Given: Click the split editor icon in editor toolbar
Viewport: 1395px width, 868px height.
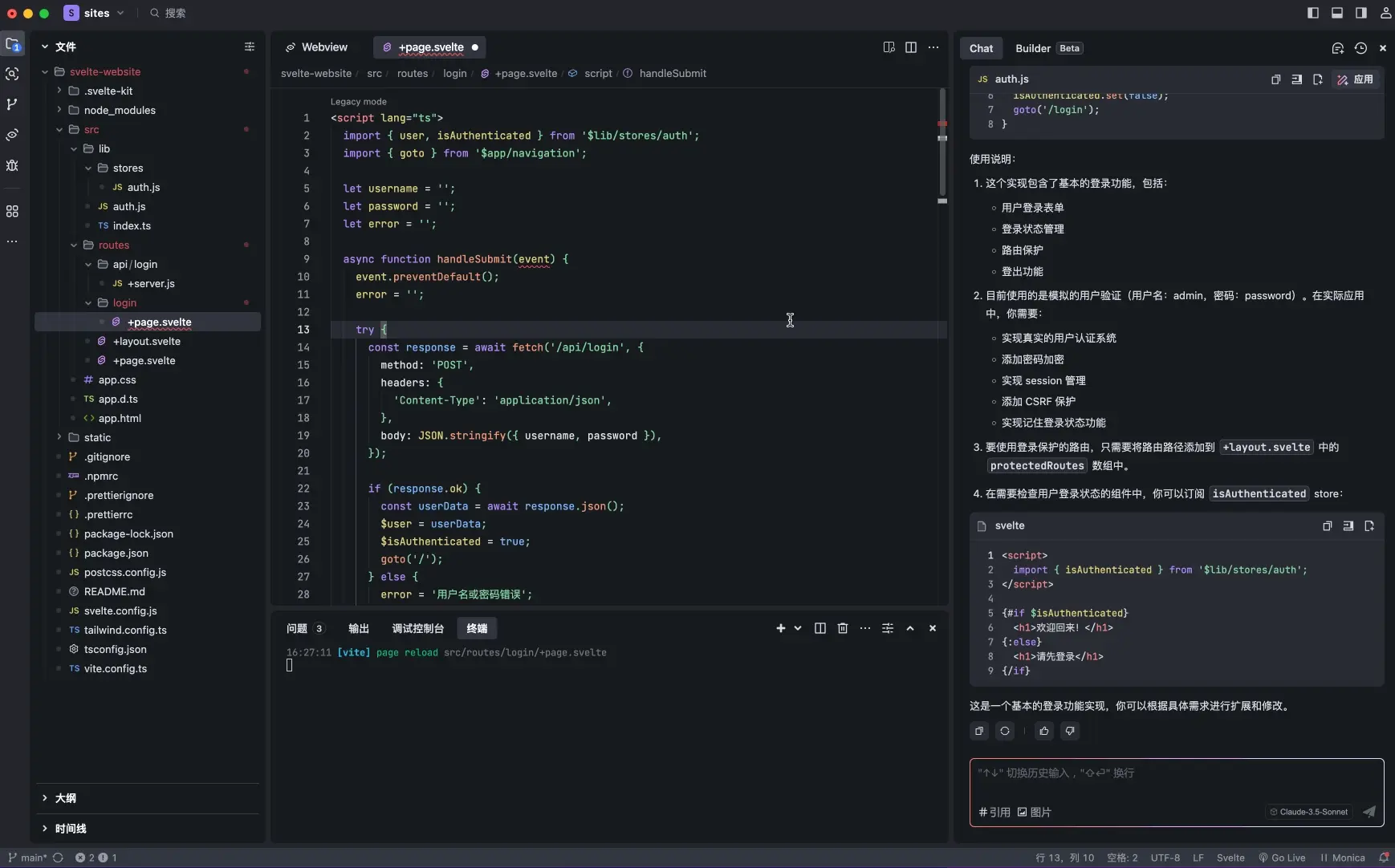Looking at the screenshot, I should click(911, 47).
